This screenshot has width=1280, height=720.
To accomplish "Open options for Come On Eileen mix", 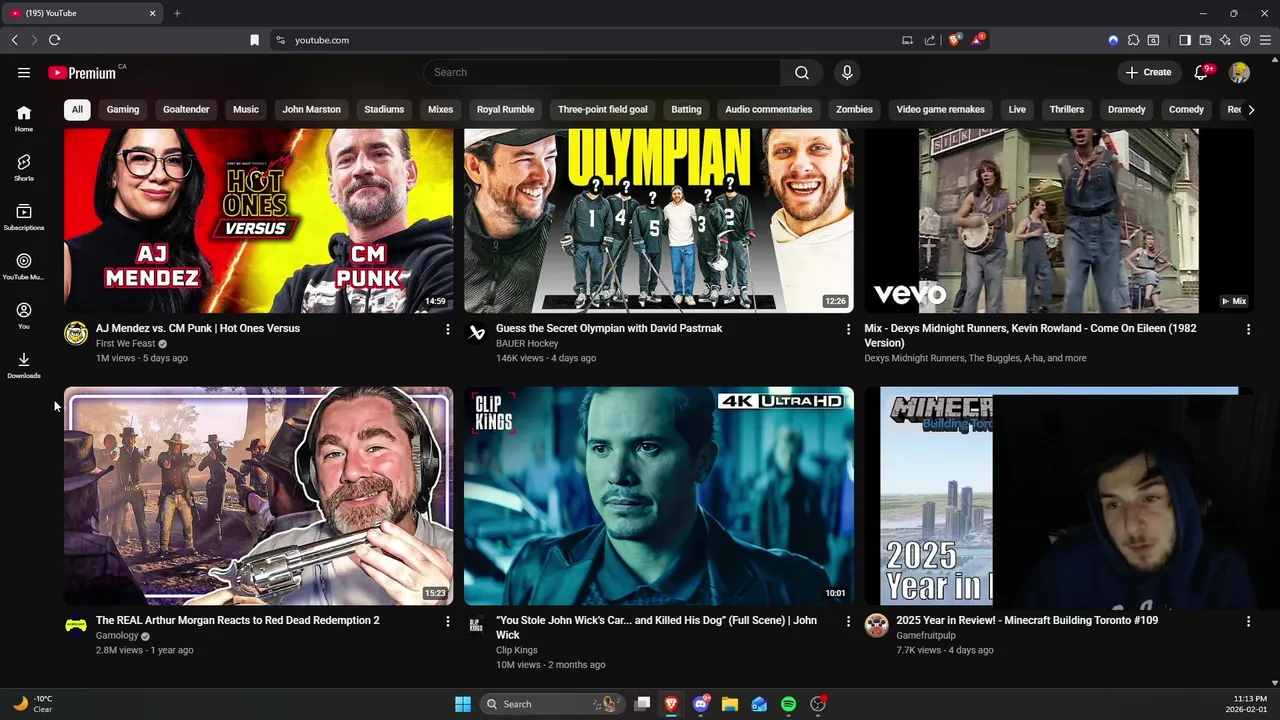I will (1248, 329).
